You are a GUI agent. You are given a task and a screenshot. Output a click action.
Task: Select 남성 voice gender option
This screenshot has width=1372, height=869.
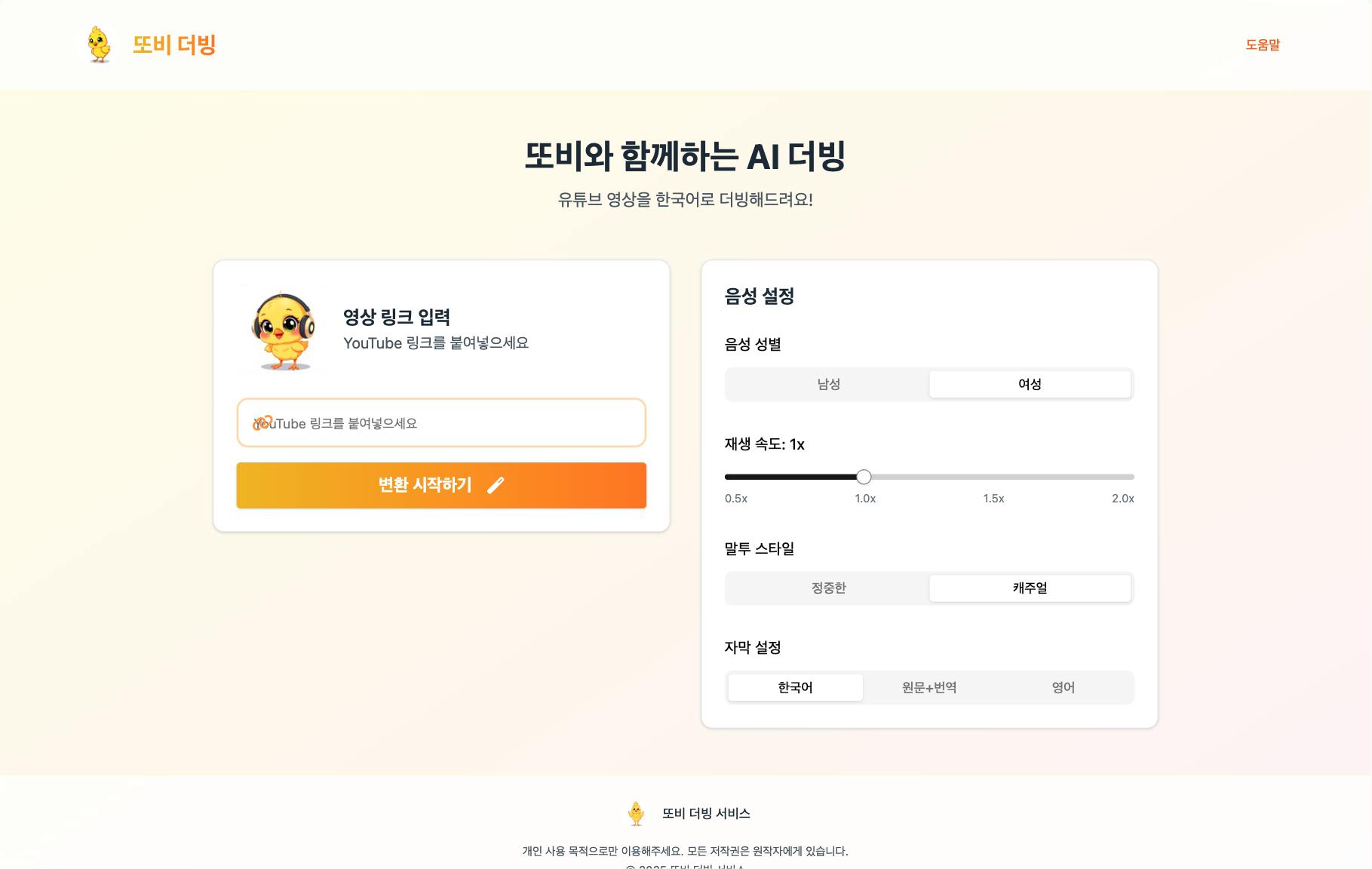tap(828, 384)
